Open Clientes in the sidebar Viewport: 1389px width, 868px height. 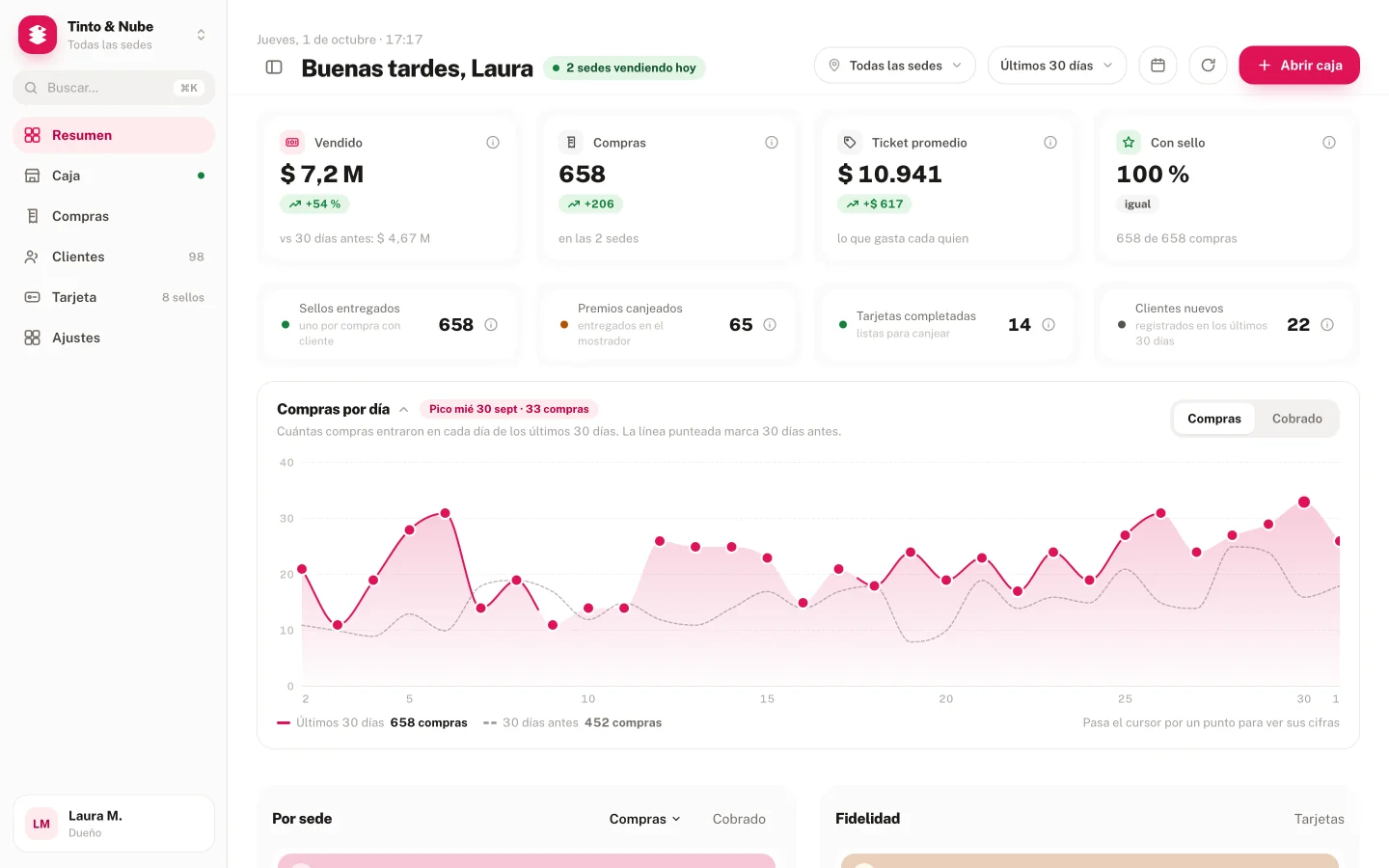(x=114, y=257)
